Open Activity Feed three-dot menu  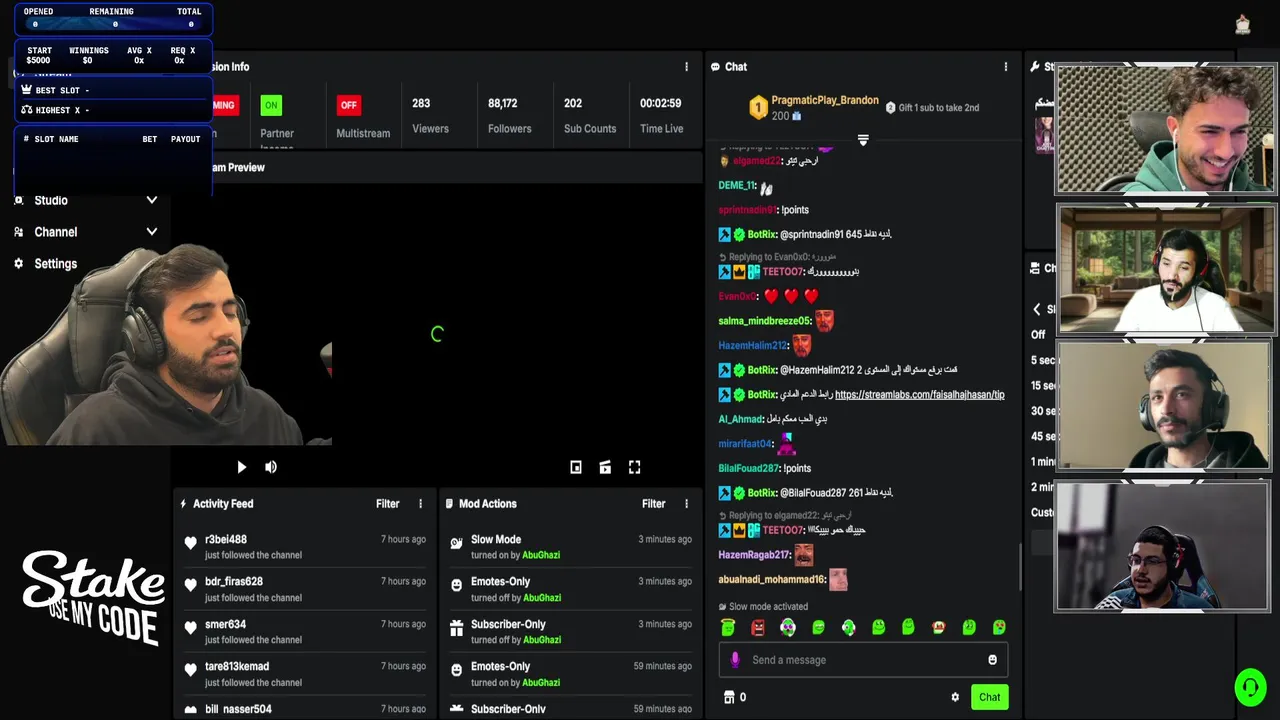click(420, 504)
